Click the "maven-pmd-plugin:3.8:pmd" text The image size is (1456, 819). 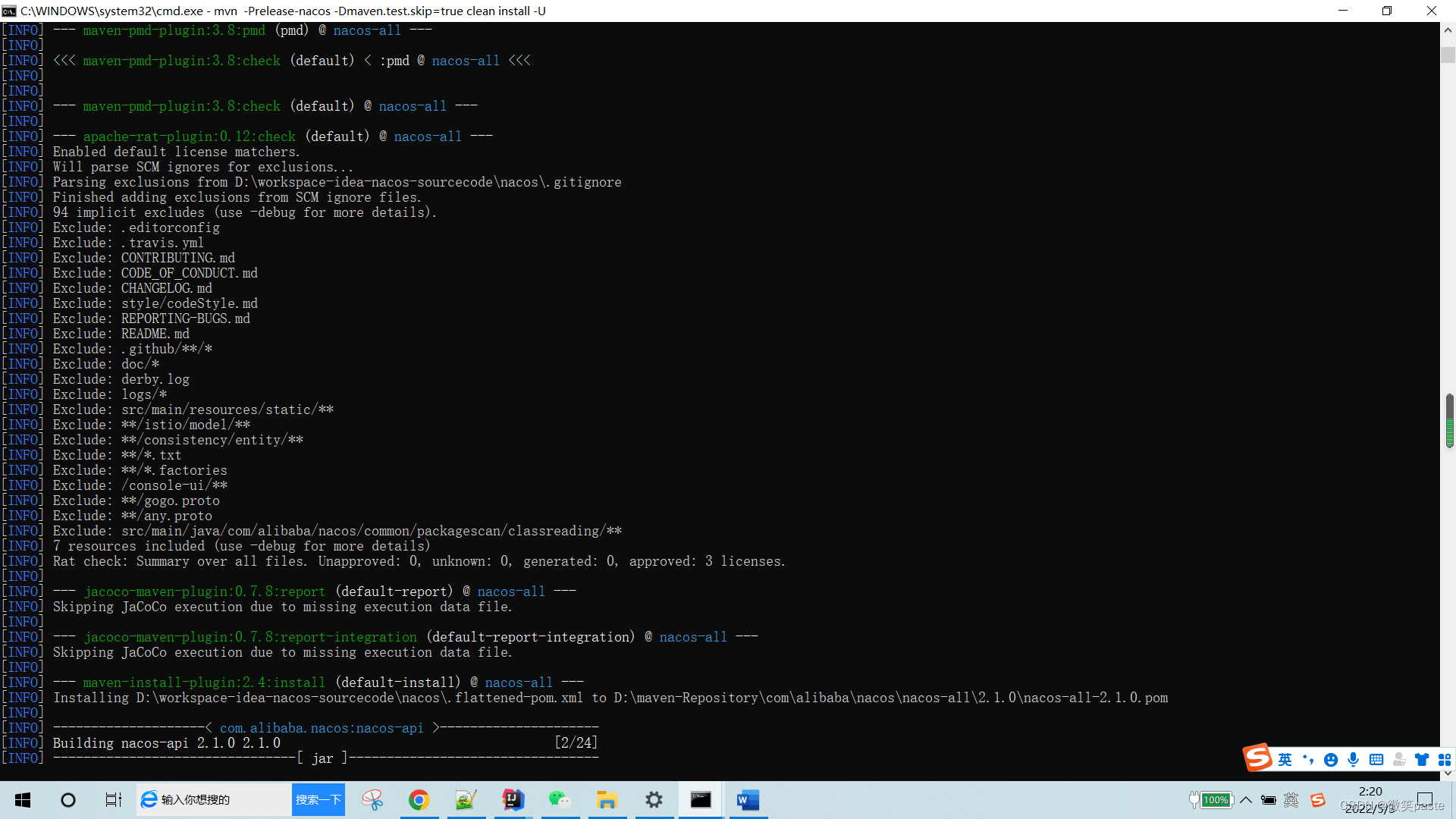(174, 30)
